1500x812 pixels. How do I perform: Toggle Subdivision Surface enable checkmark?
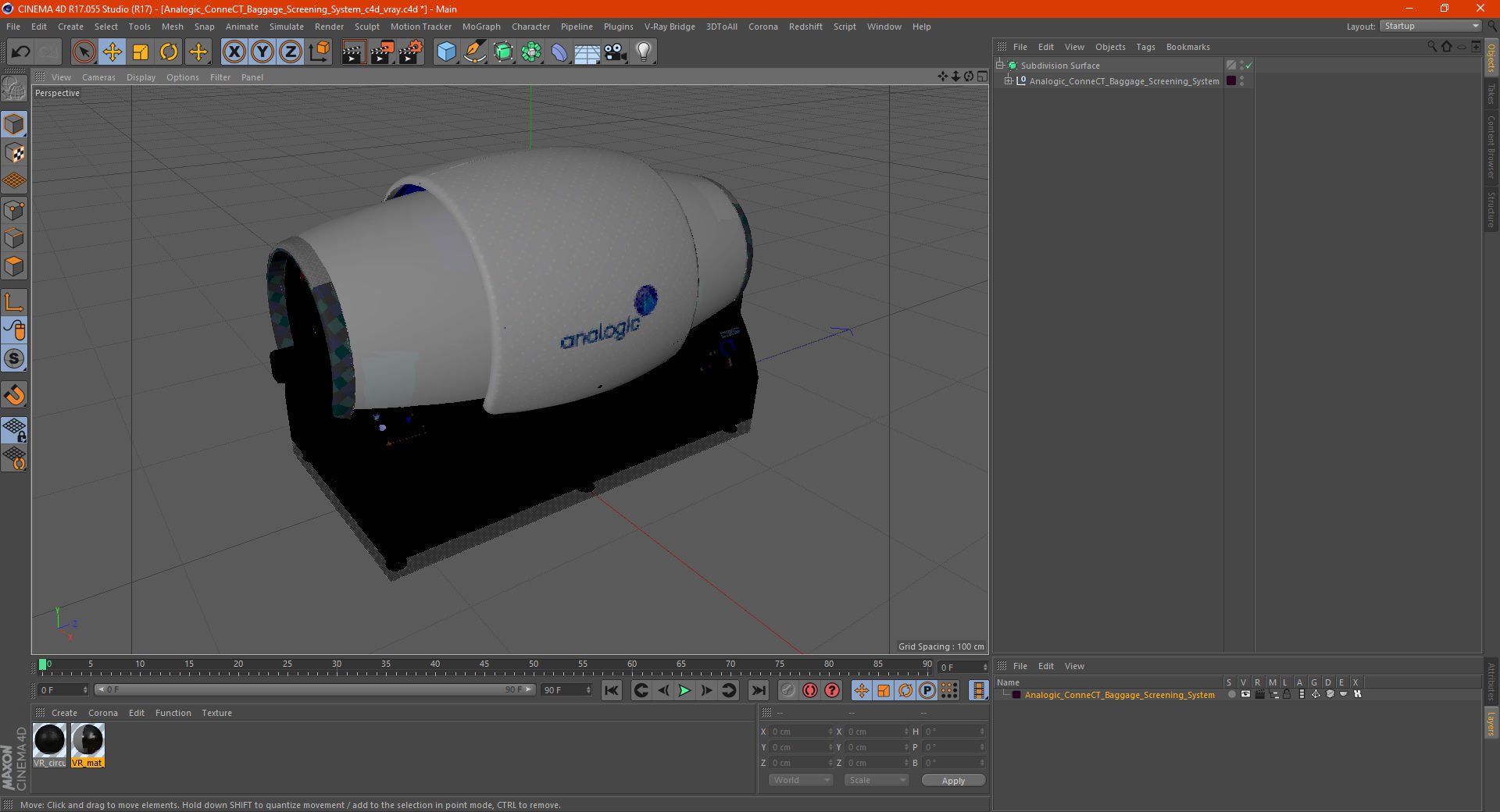coord(1248,66)
